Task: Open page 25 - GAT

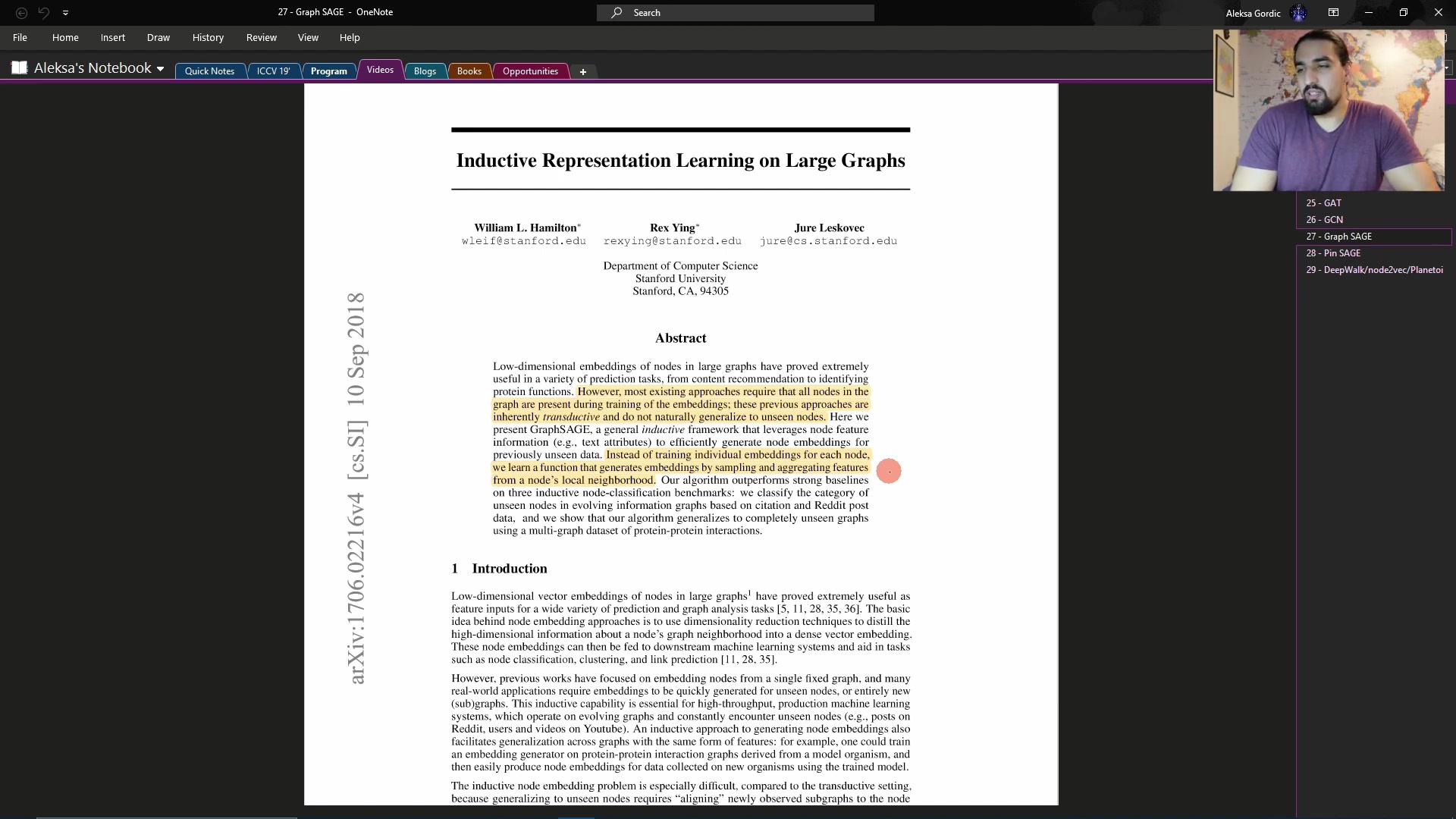Action: click(x=1323, y=203)
